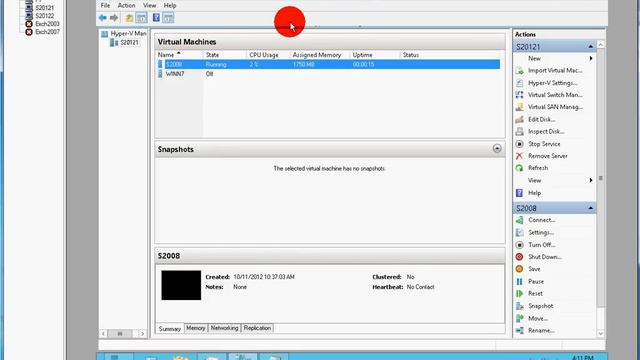Click the Show/Hide Console Tree toolbar icon

pyautogui.click(x=142, y=18)
